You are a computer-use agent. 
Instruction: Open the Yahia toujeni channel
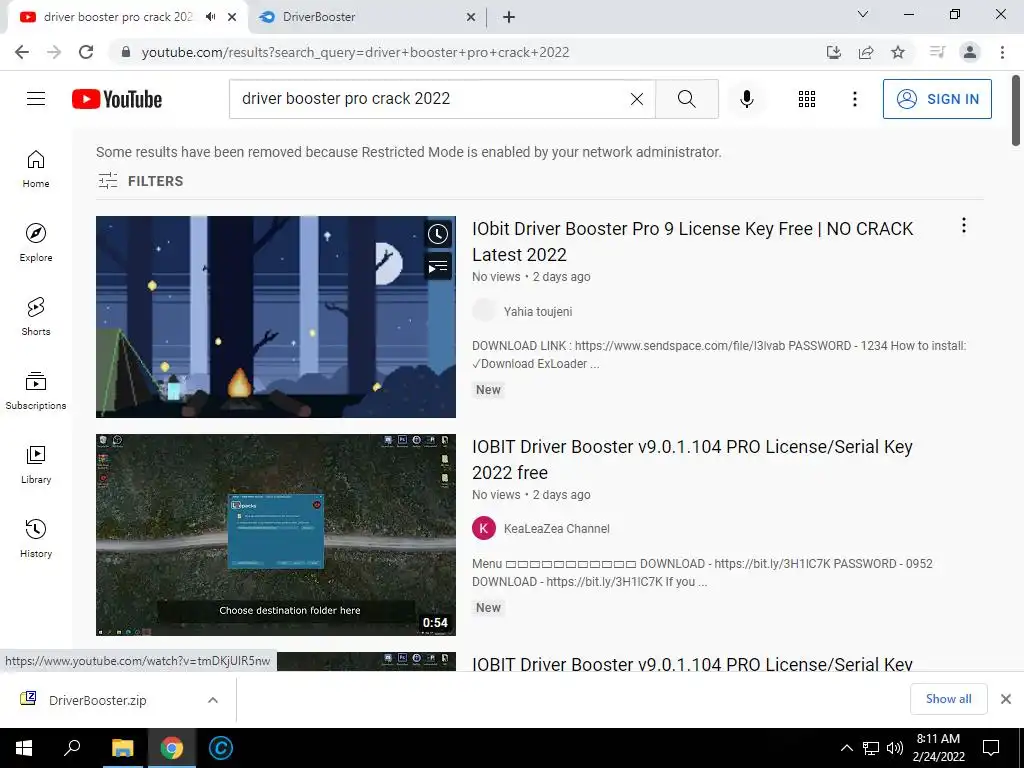click(x=537, y=312)
